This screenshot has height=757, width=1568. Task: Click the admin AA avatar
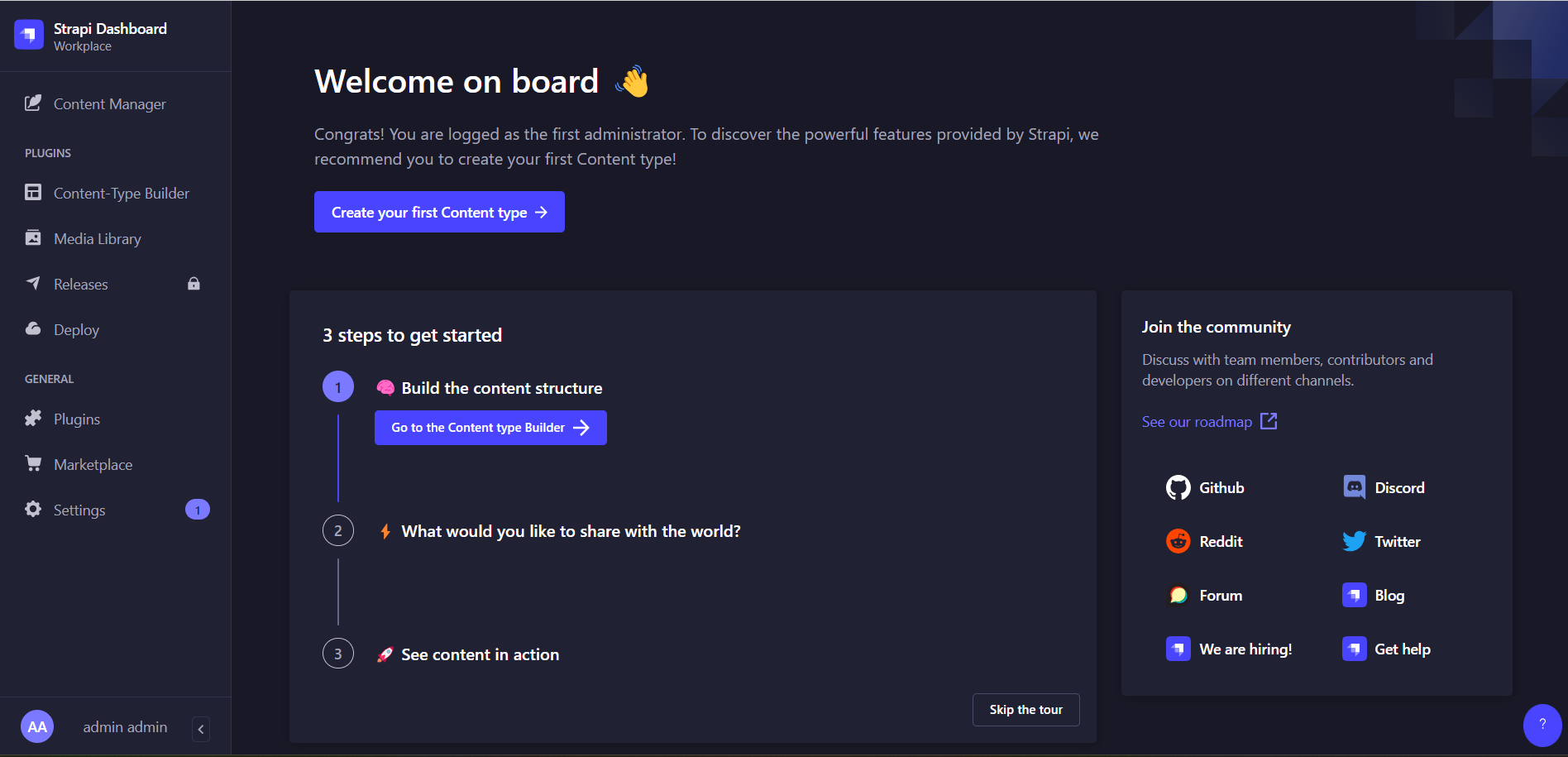[x=37, y=727]
